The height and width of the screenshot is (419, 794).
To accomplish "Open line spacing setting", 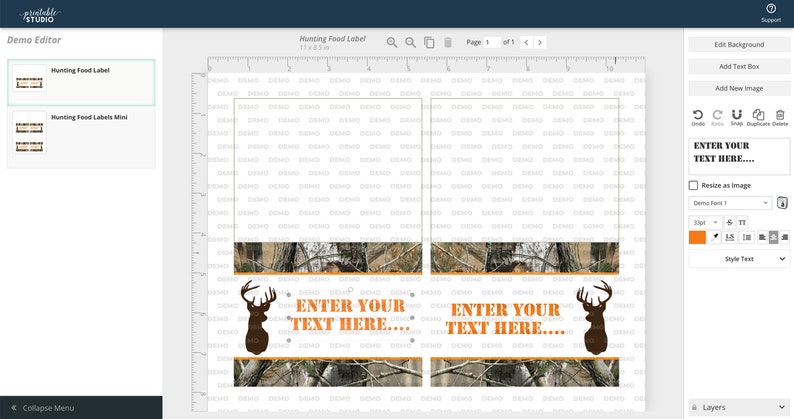I will click(746, 237).
